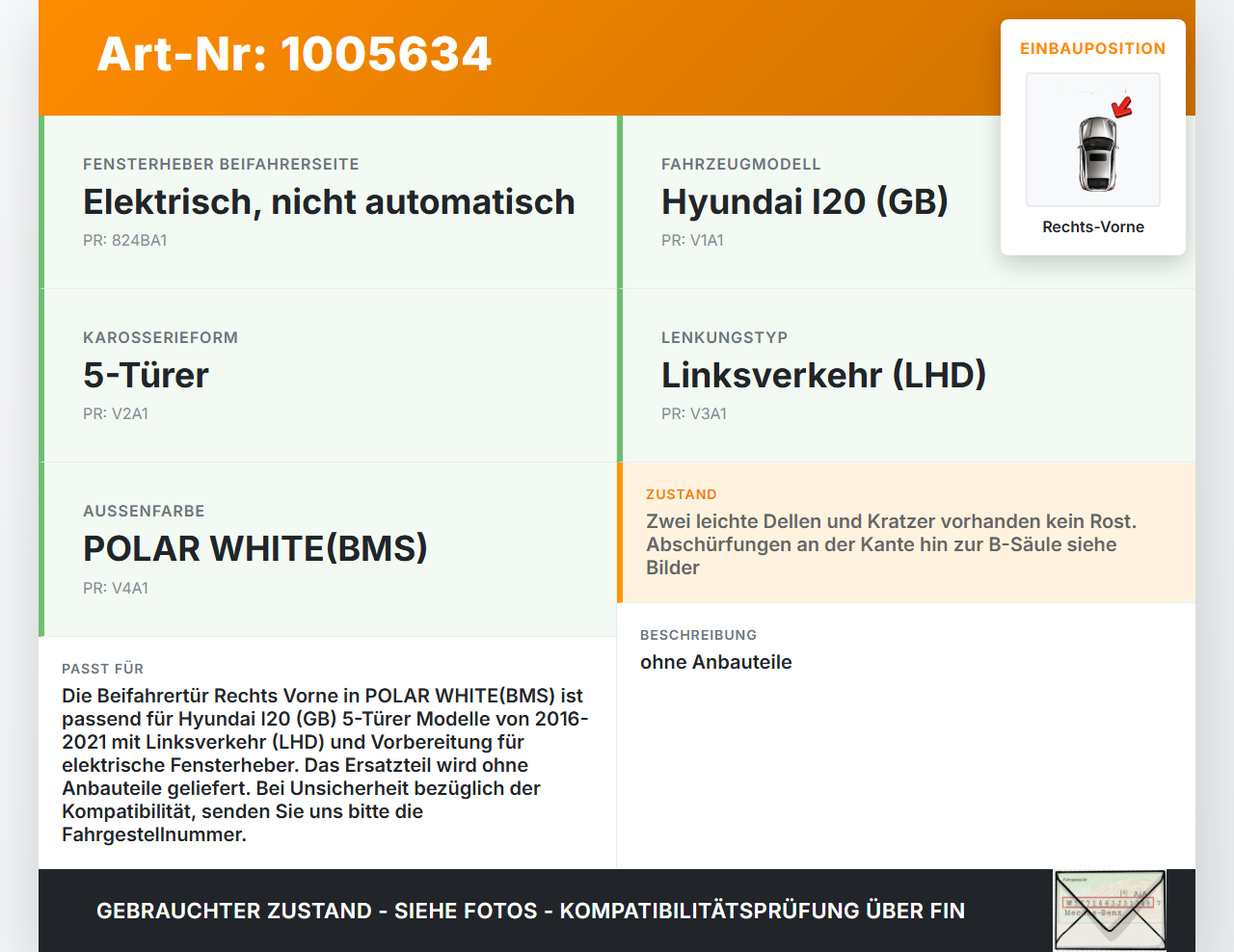Select the POLAR WHITE(BMS) color panel

coord(328,548)
